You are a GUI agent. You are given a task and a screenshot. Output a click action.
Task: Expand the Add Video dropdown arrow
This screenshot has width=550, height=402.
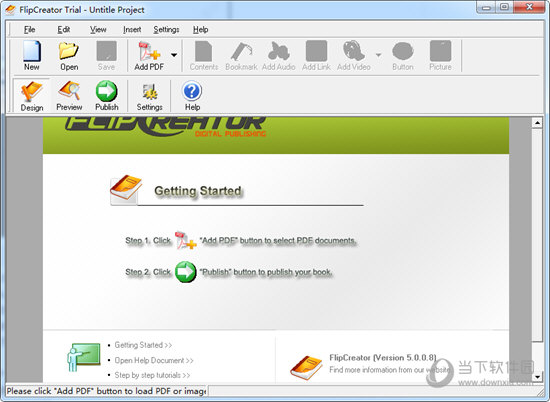point(378,55)
